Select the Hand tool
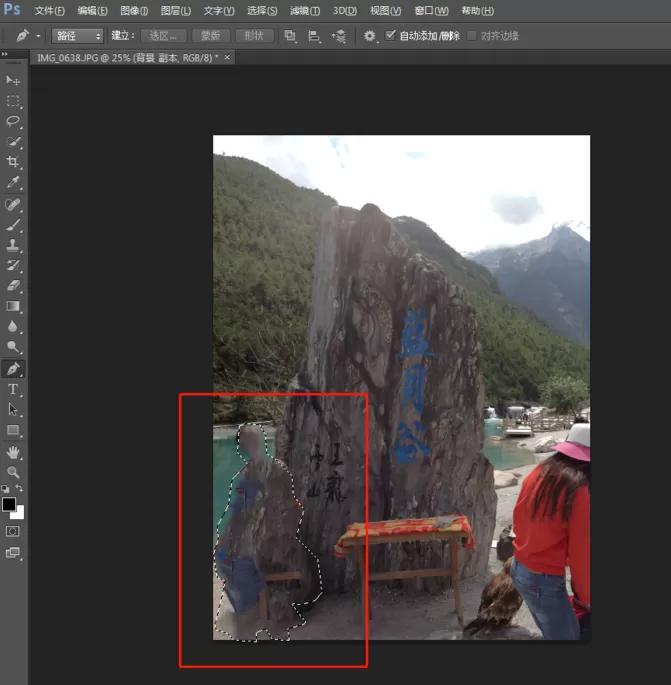Screen dimensions: 671x685 pos(13,452)
